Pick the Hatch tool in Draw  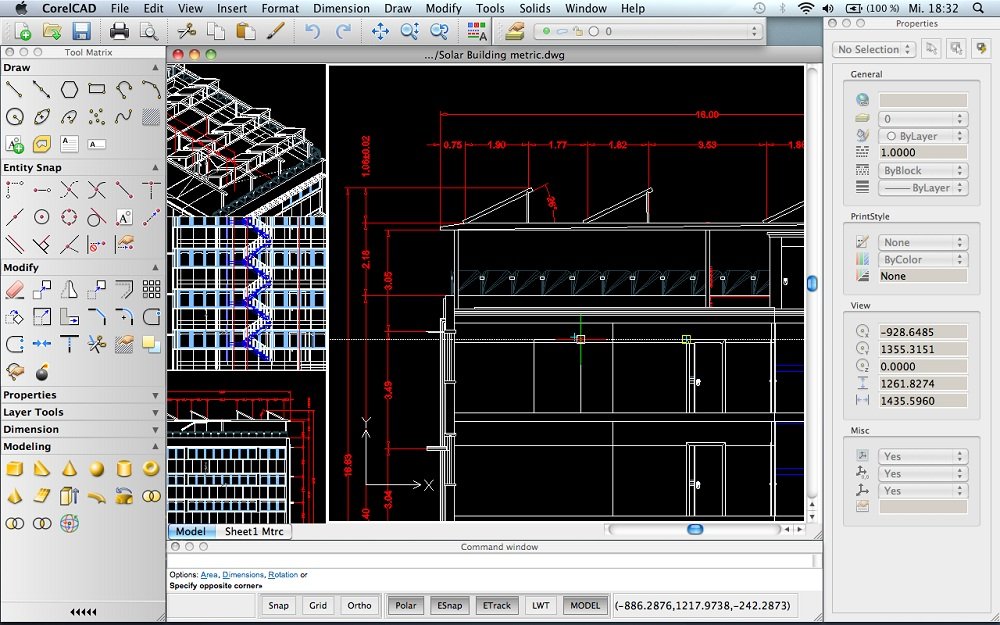(x=151, y=117)
